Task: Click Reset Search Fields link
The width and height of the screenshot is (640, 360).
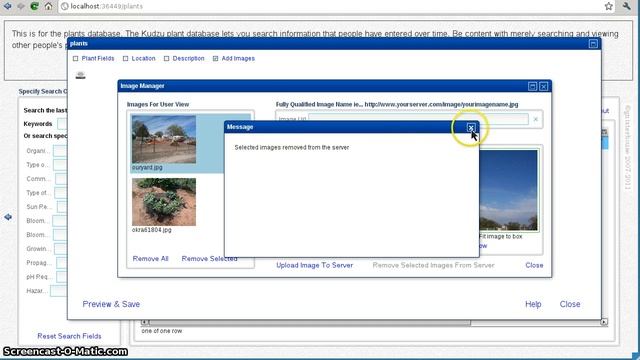Action: (69, 336)
